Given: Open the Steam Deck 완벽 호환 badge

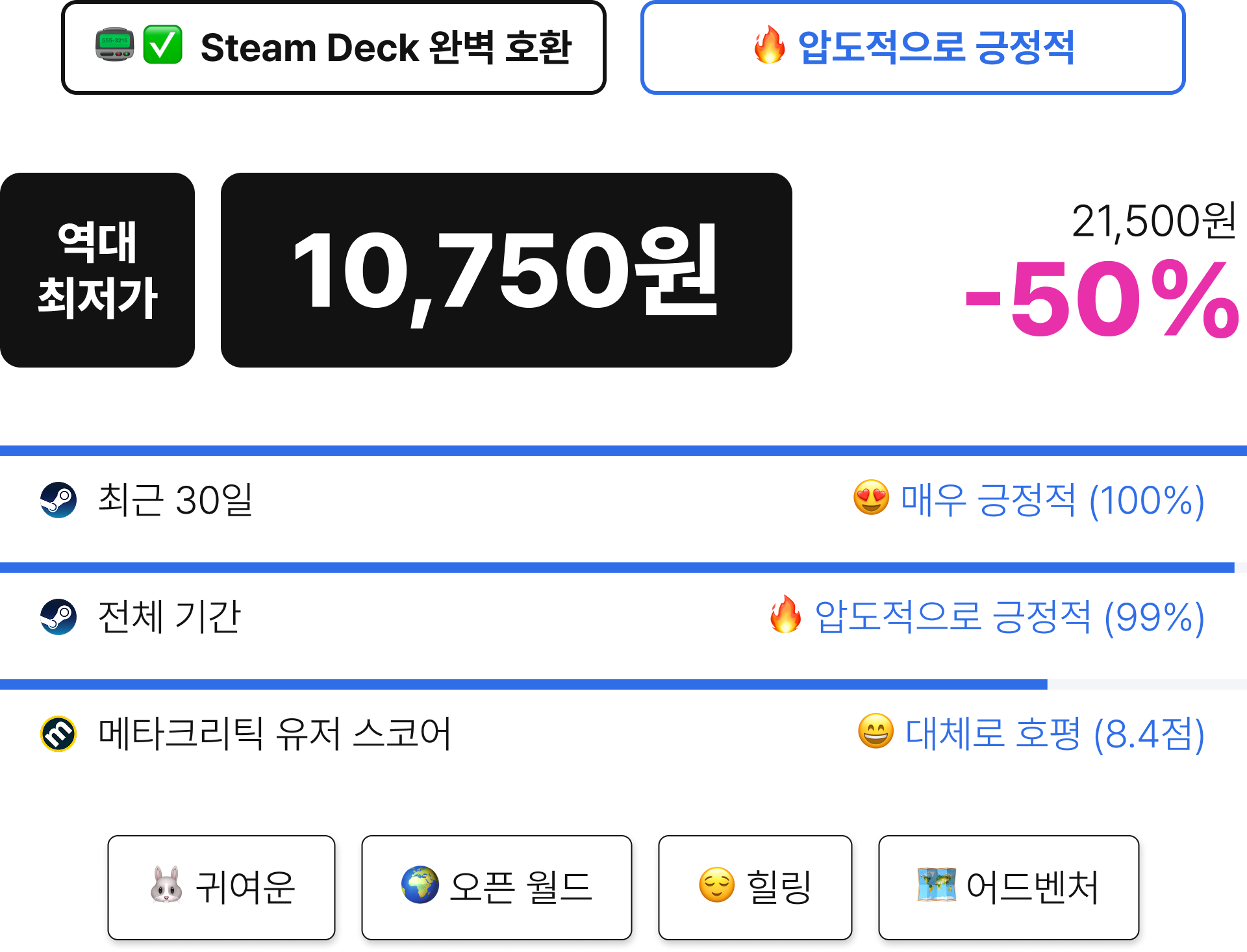Looking at the screenshot, I should [334, 47].
